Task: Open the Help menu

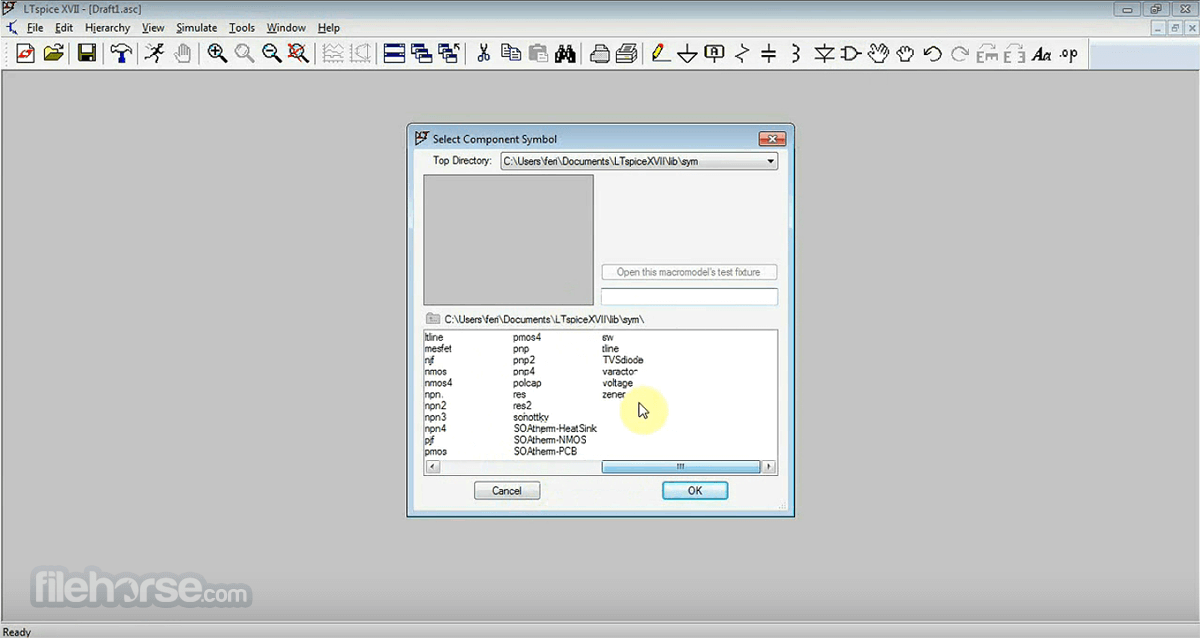Action: [329, 28]
